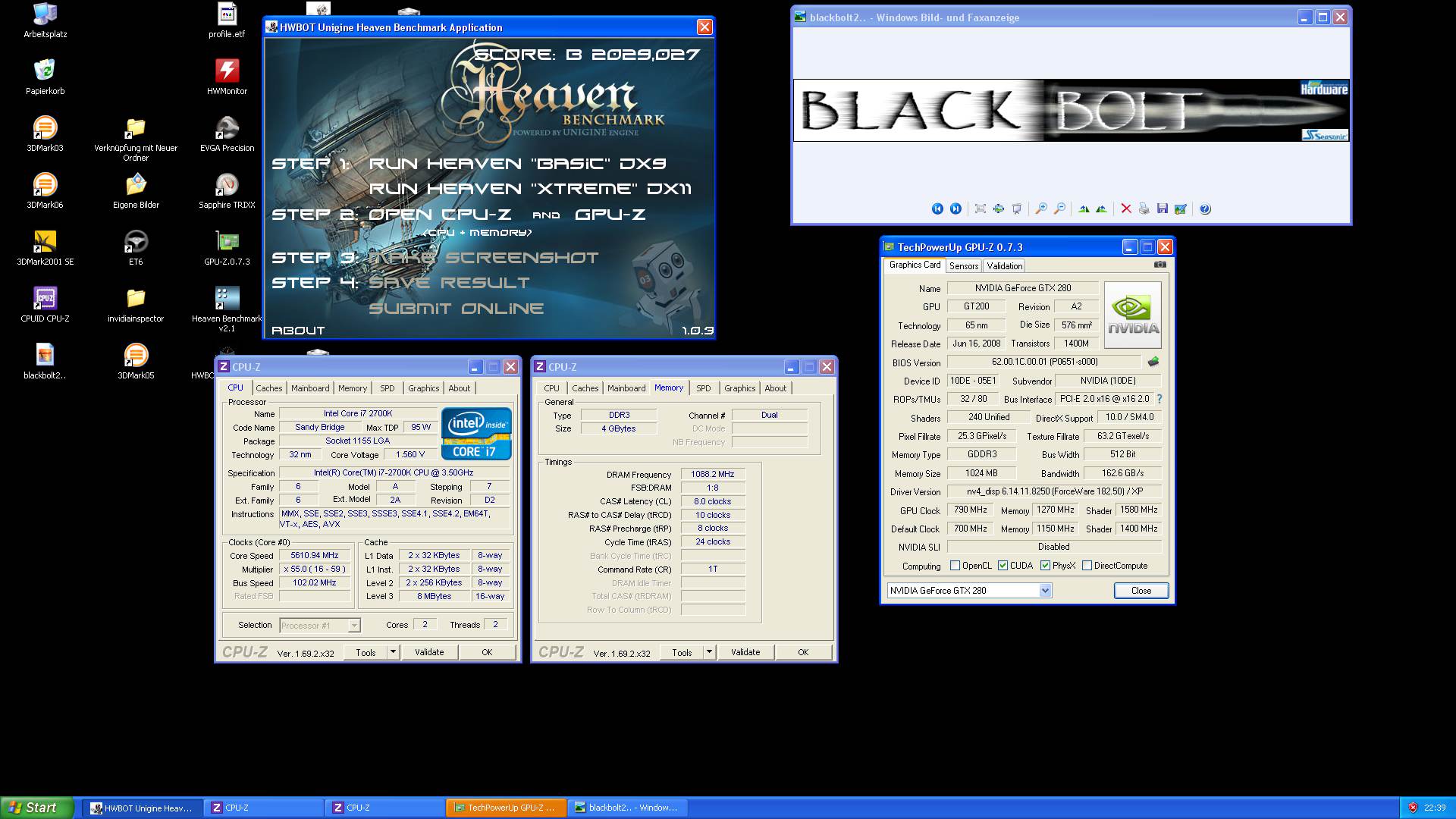
Task: Click BIOS save chip icon in GPU-Z
Action: coord(1153,362)
